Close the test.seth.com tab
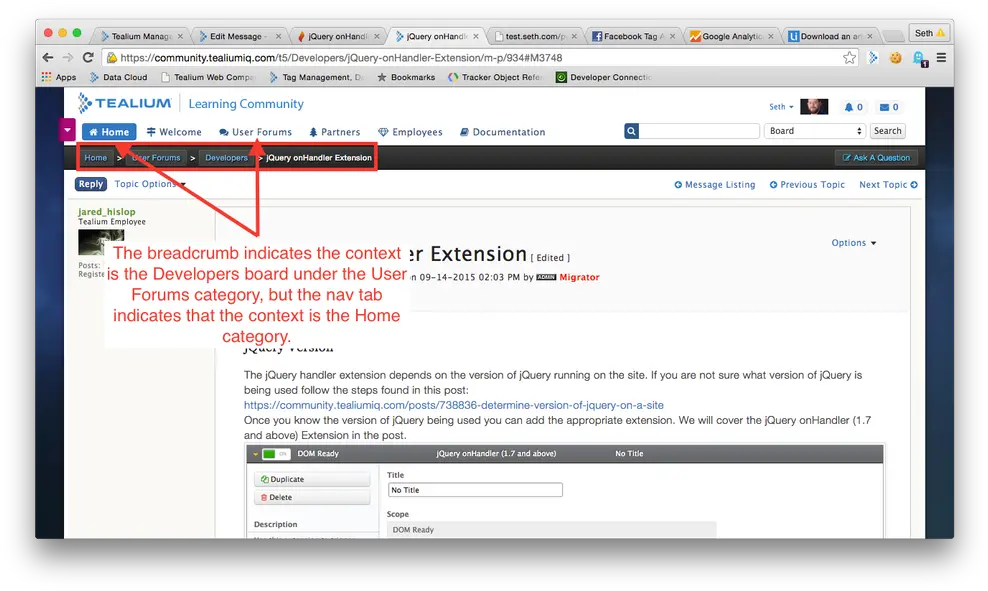Image resolution: width=988 pixels, height=591 pixels. (x=574, y=37)
